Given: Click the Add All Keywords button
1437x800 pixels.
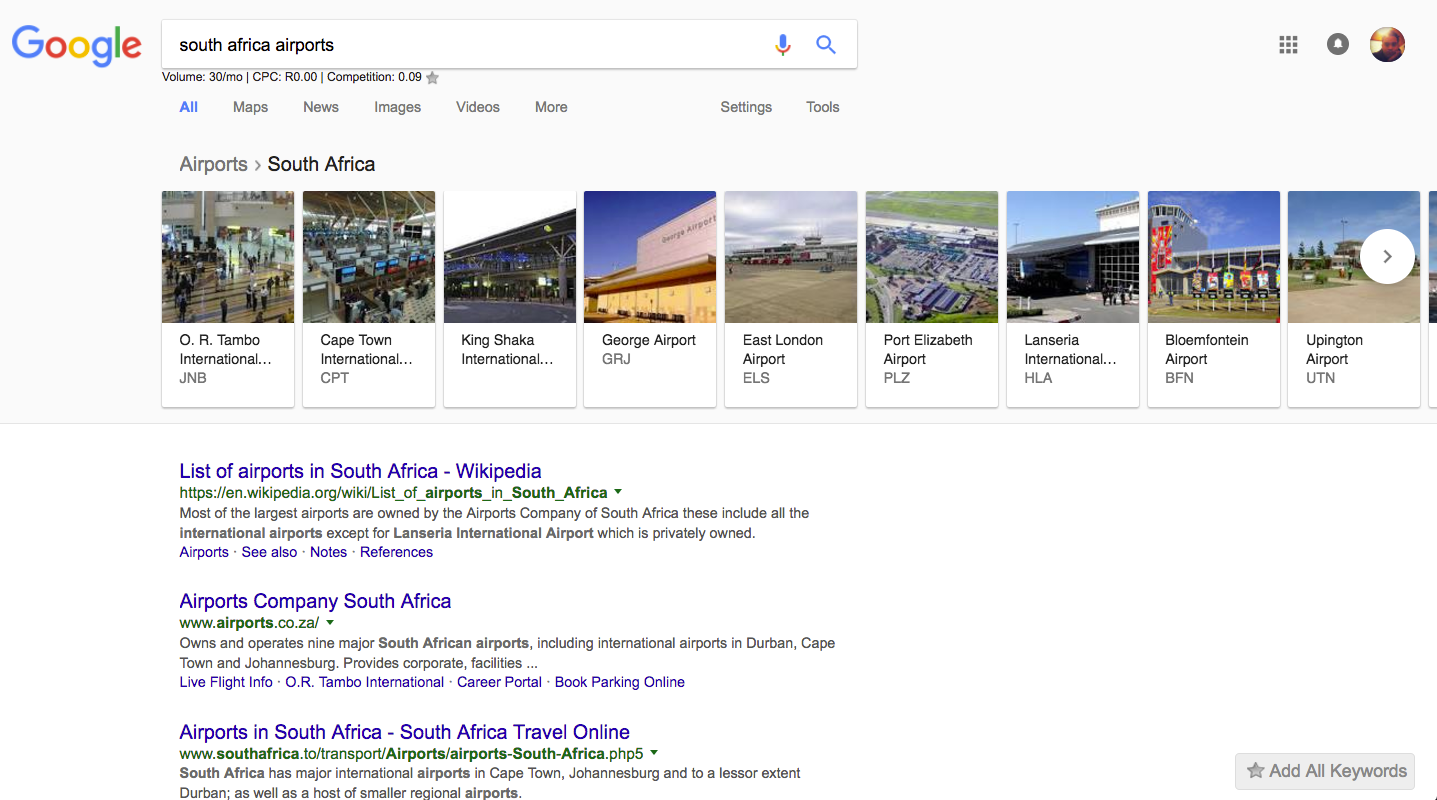Looking at the screenshot, I should [1325, 771].
